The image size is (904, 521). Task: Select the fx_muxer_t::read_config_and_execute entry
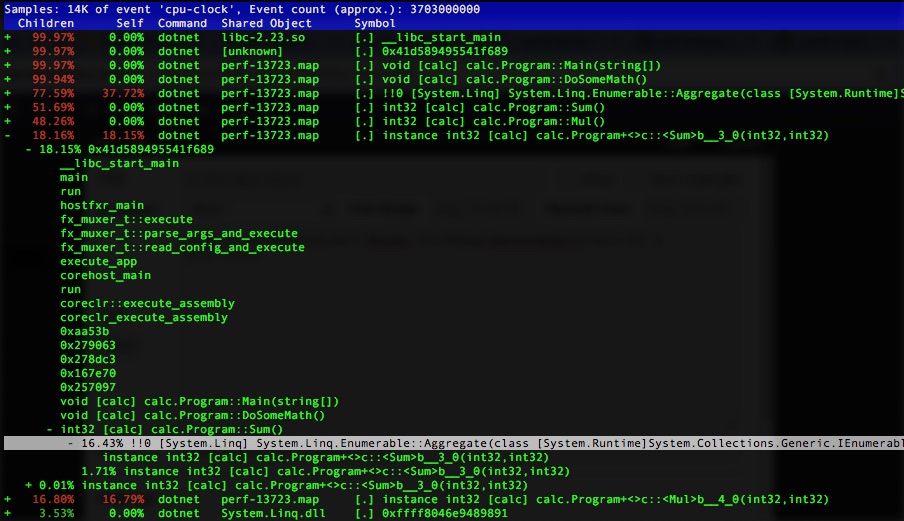pyautogui.click(x=182, y=247)
